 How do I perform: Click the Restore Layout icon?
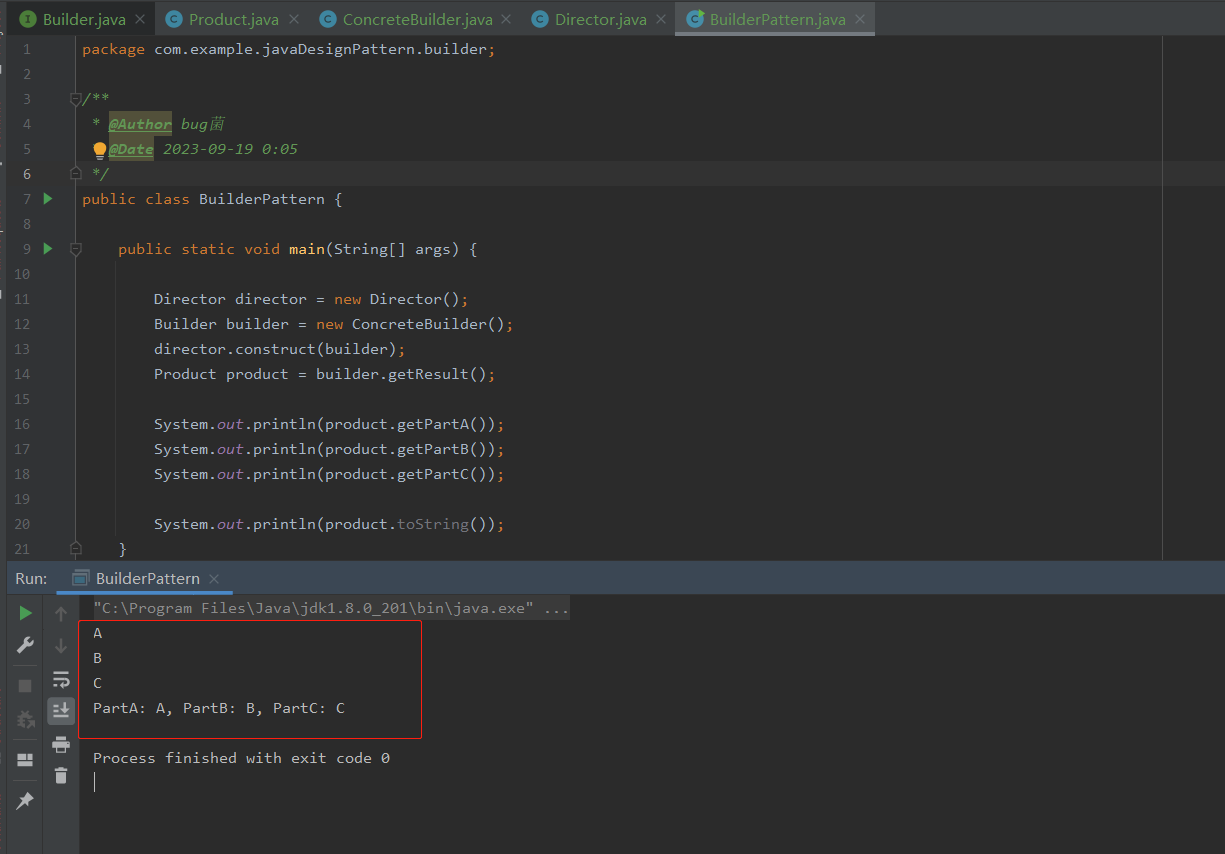pos(26,760)
